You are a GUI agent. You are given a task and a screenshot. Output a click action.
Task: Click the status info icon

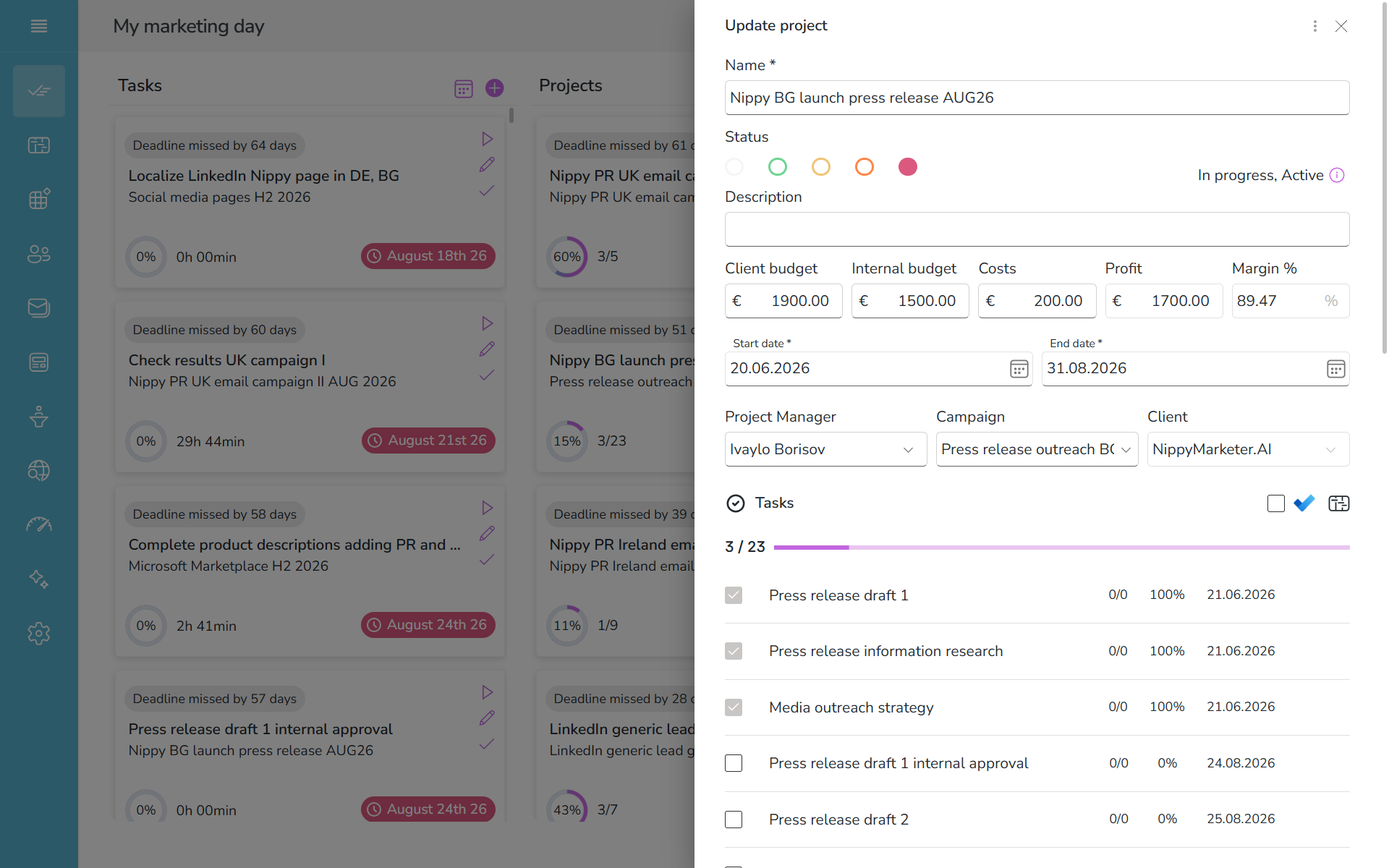[1337, 175]
